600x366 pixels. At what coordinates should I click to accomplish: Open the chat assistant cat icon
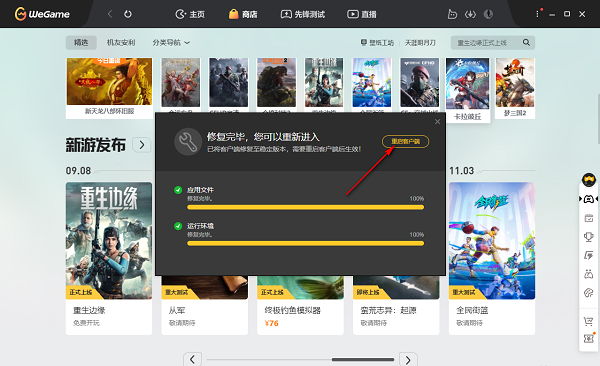[x=452, y=14]
